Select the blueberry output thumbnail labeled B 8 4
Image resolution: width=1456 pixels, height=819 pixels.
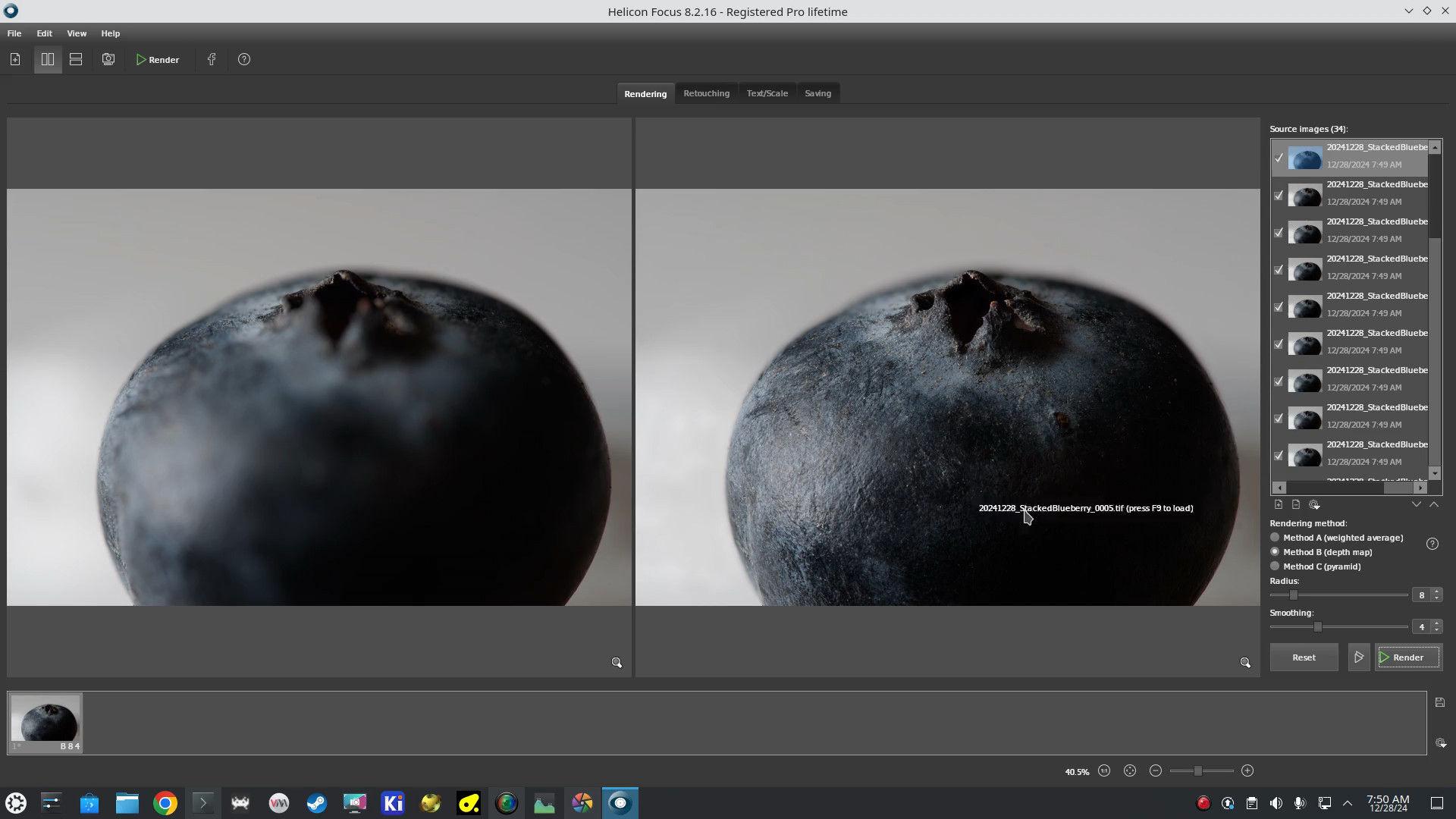[x=45, y=723]
